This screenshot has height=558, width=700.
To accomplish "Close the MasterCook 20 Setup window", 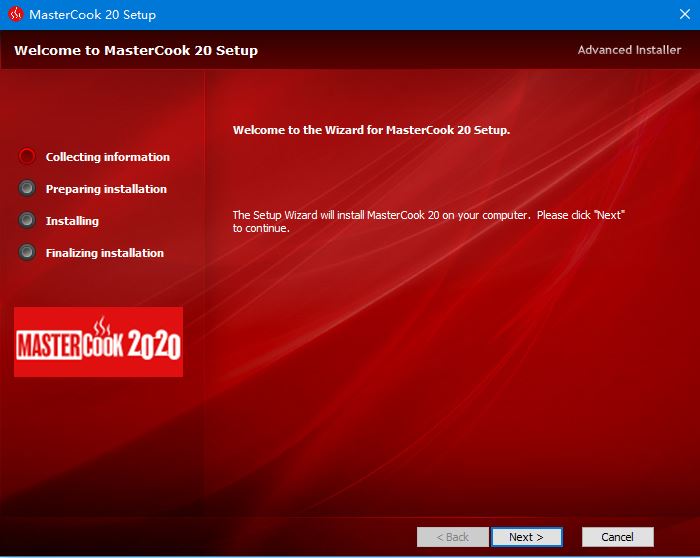I will click(x=685, y=14).
